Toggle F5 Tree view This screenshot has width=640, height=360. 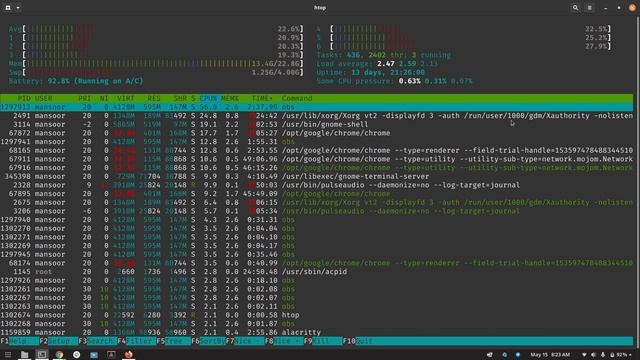pyautogui.click(x=173, y=341)
